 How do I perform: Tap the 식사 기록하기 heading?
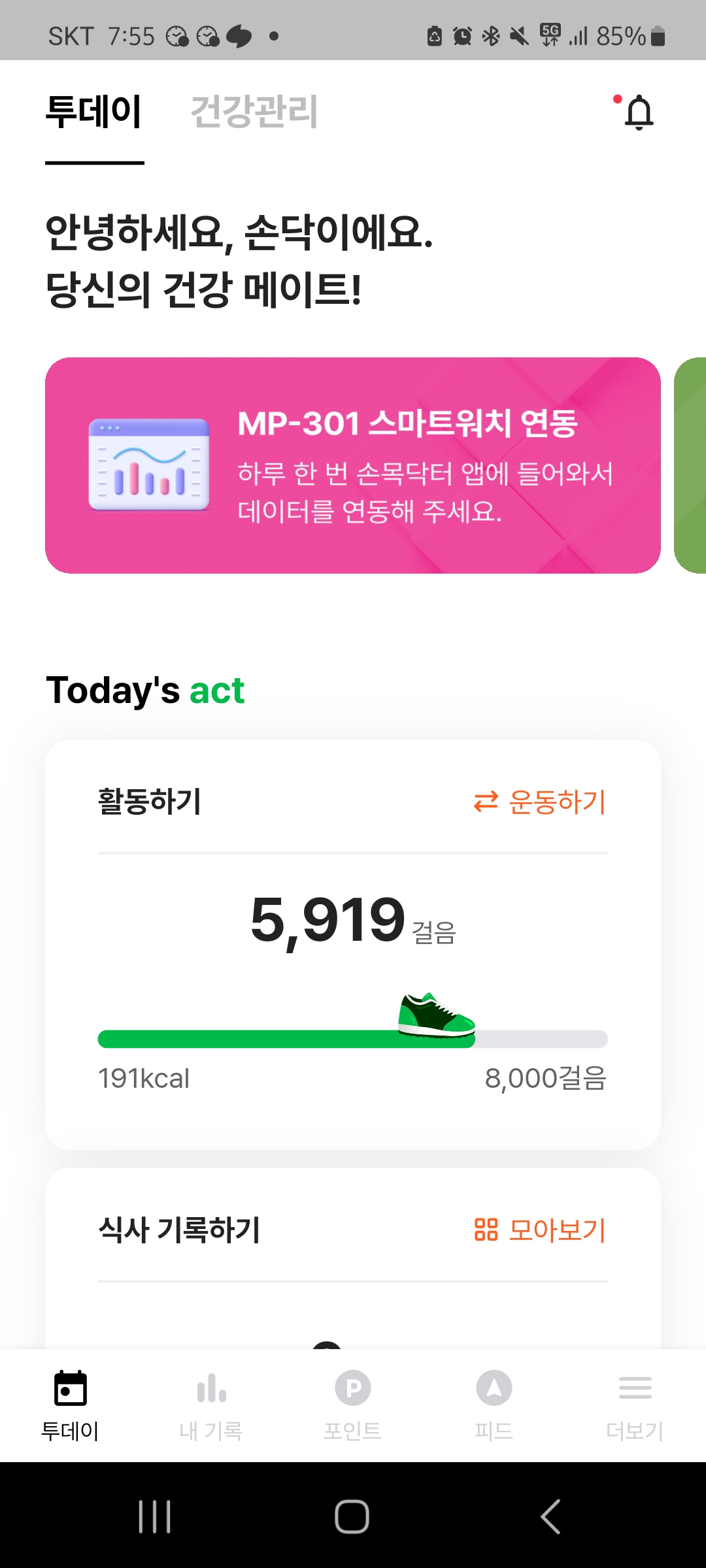coord(179,1230)
